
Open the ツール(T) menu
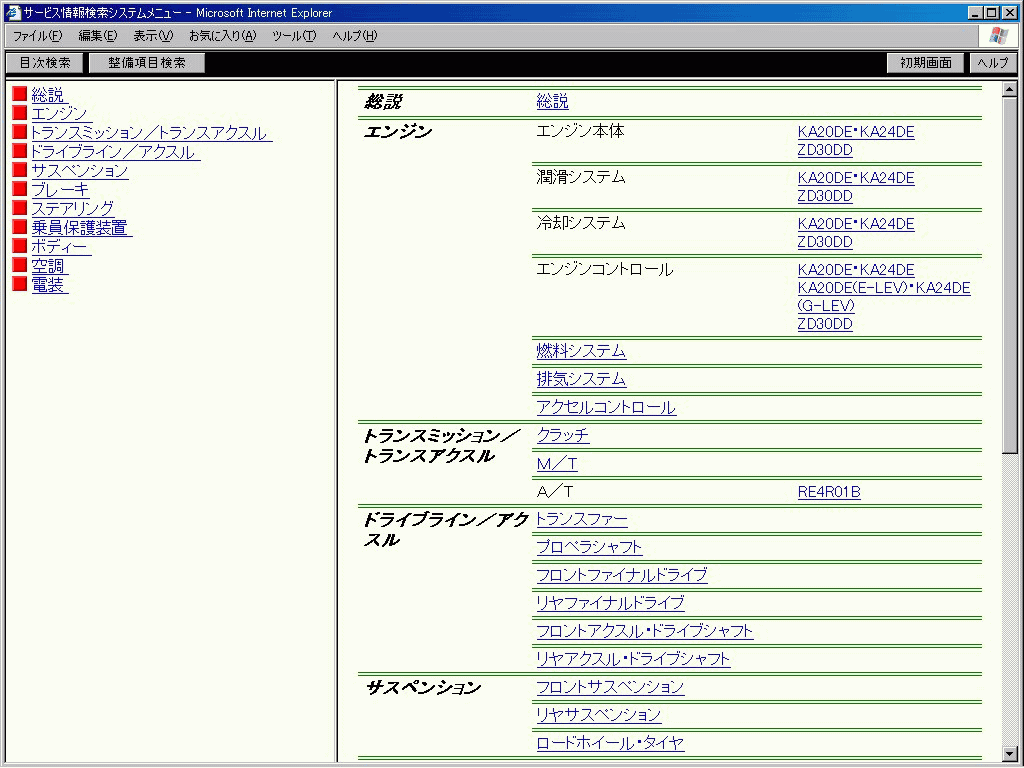(x=294, y=36)
